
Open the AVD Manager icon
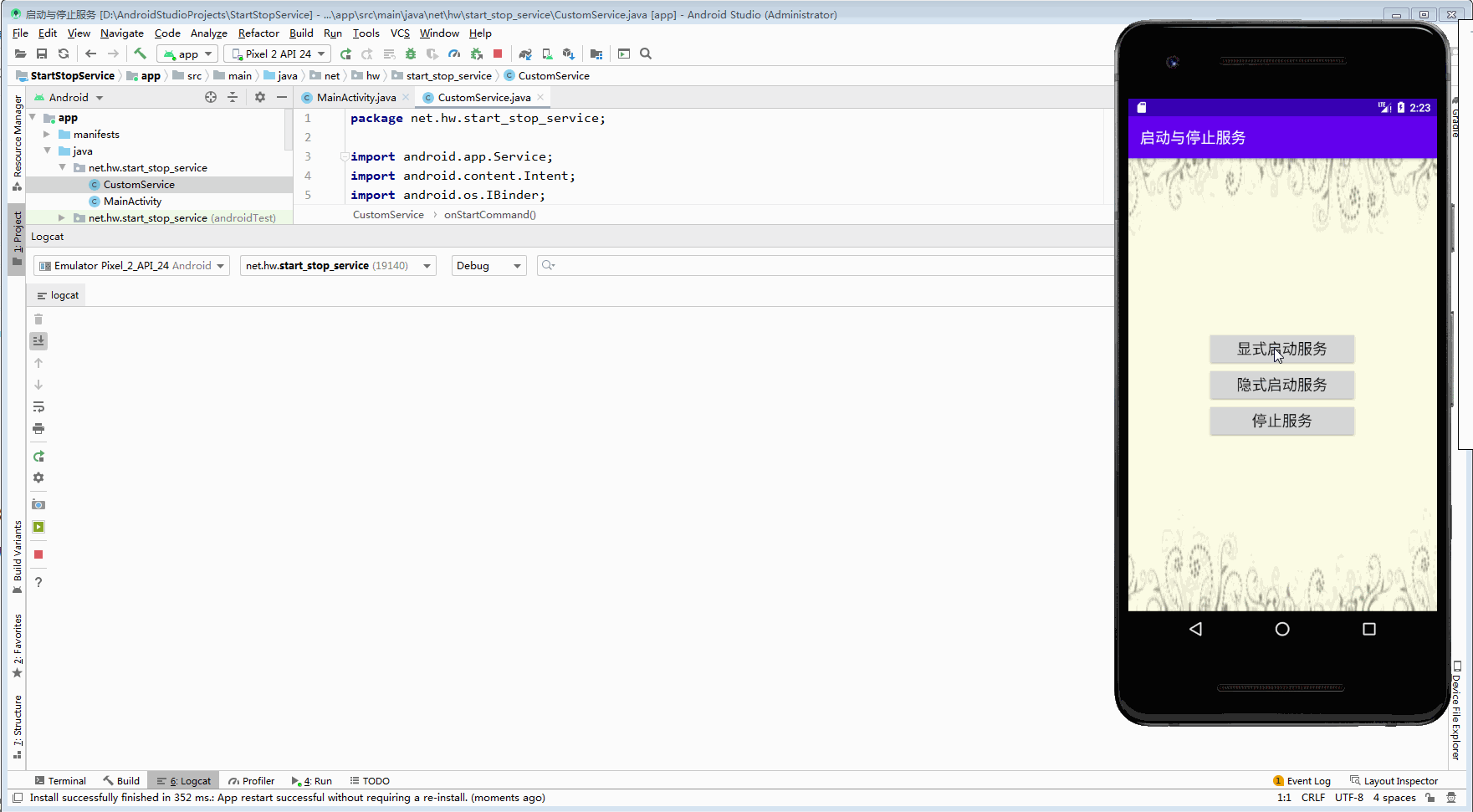[547, 54]
